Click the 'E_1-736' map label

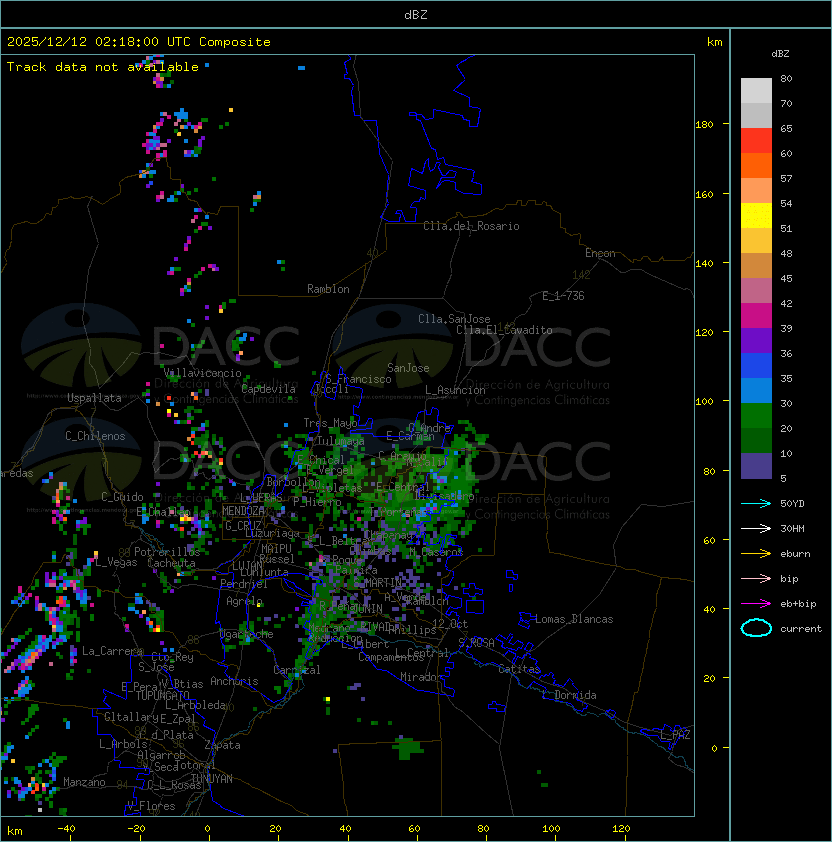coord(563,296)
